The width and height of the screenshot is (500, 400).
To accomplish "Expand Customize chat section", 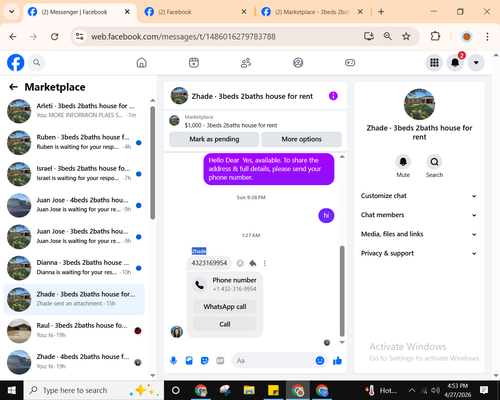I will [x=419, y=196].
